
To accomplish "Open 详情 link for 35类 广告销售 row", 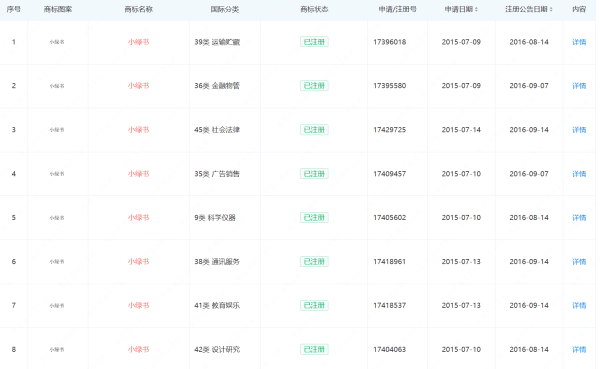I will pos(579,174).
